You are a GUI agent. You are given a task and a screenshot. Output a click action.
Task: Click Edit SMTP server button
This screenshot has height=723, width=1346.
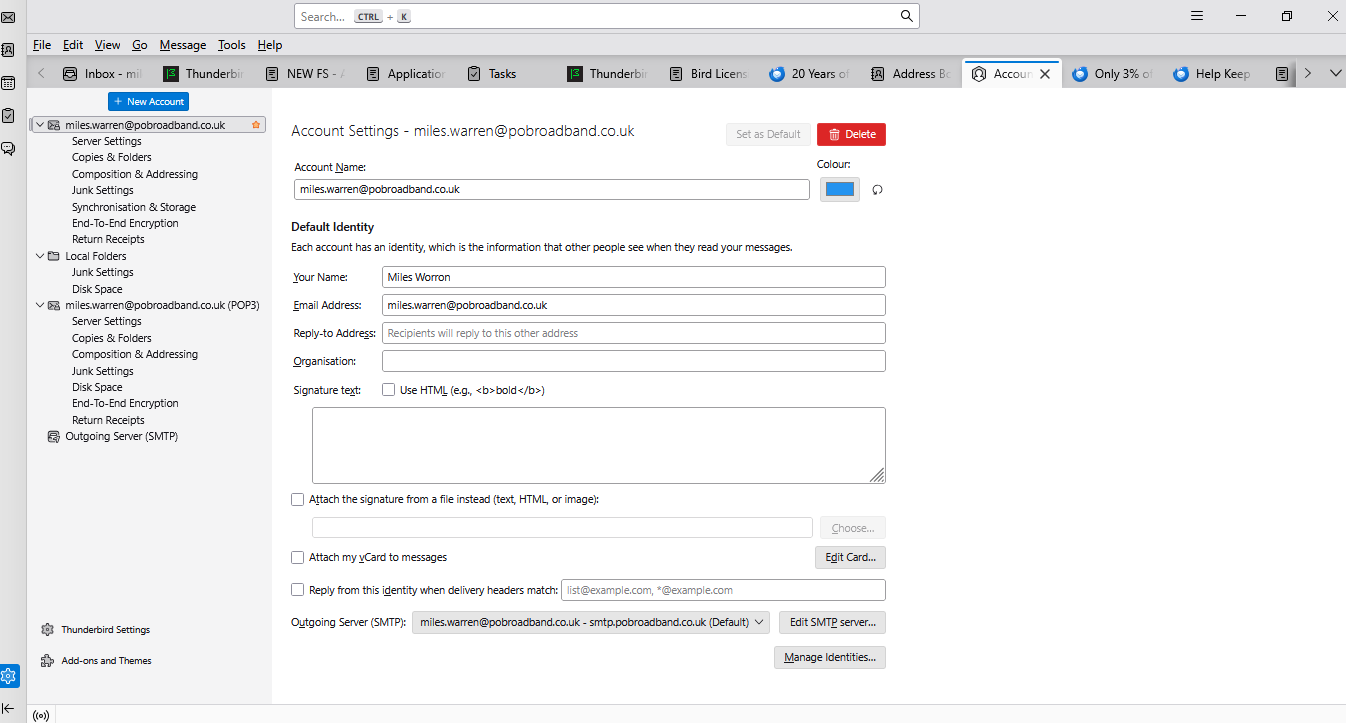click(832, 622)
